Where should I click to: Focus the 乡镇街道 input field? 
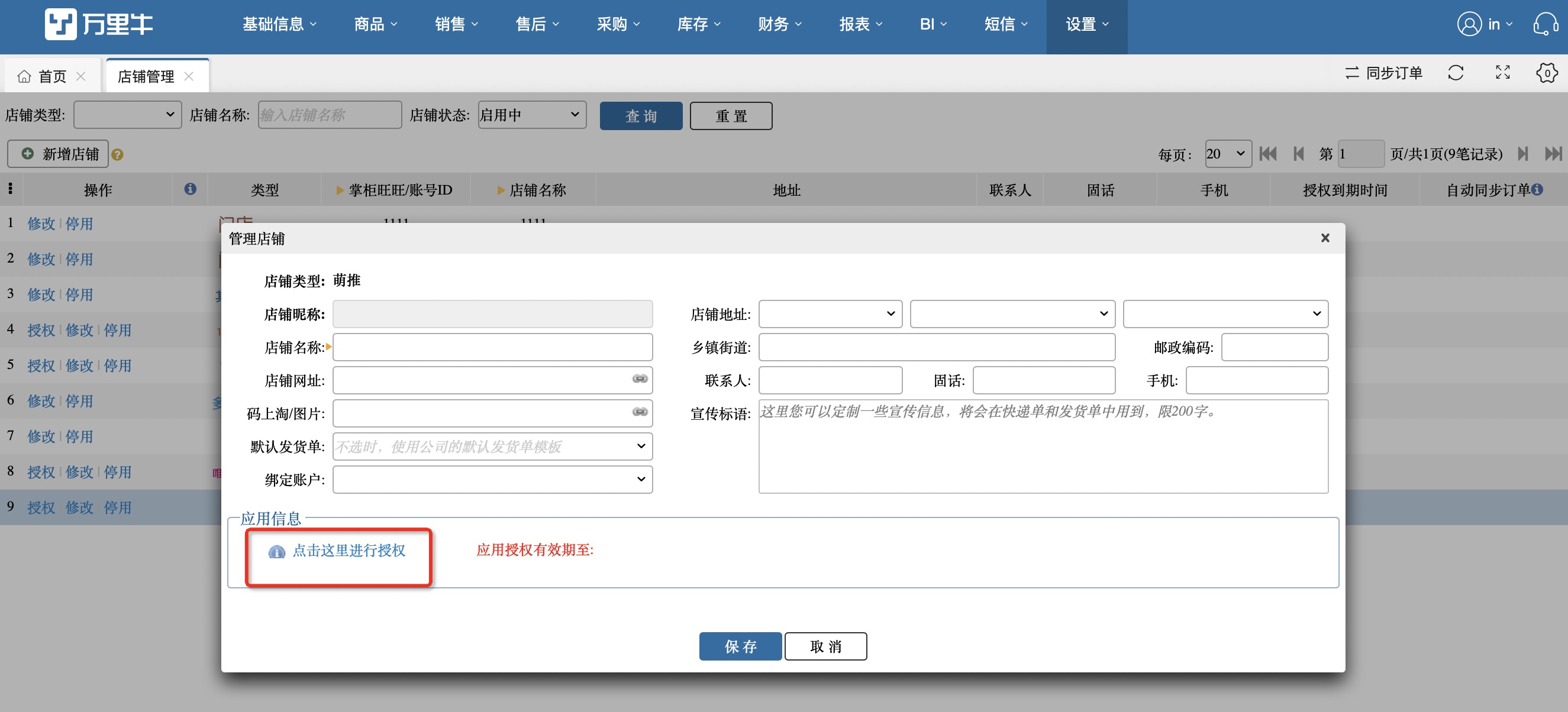937,347
